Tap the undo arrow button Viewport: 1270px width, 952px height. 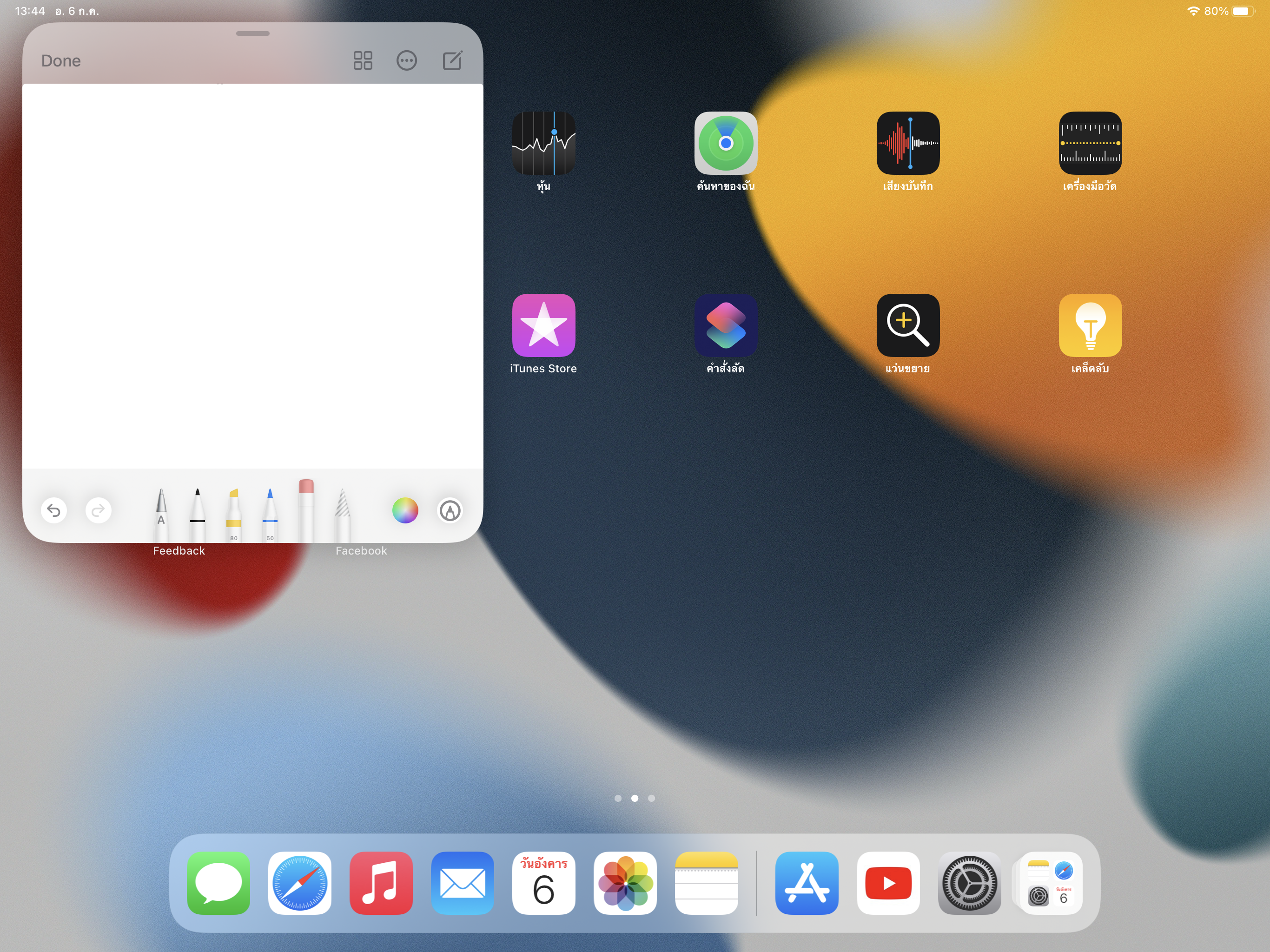tap(54, 510)
